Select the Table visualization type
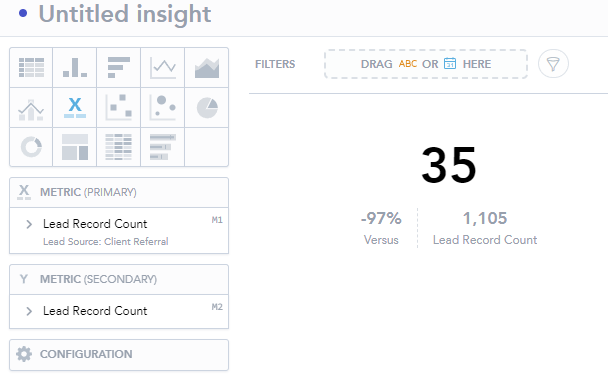608x392 pixels. click(31, 67)
